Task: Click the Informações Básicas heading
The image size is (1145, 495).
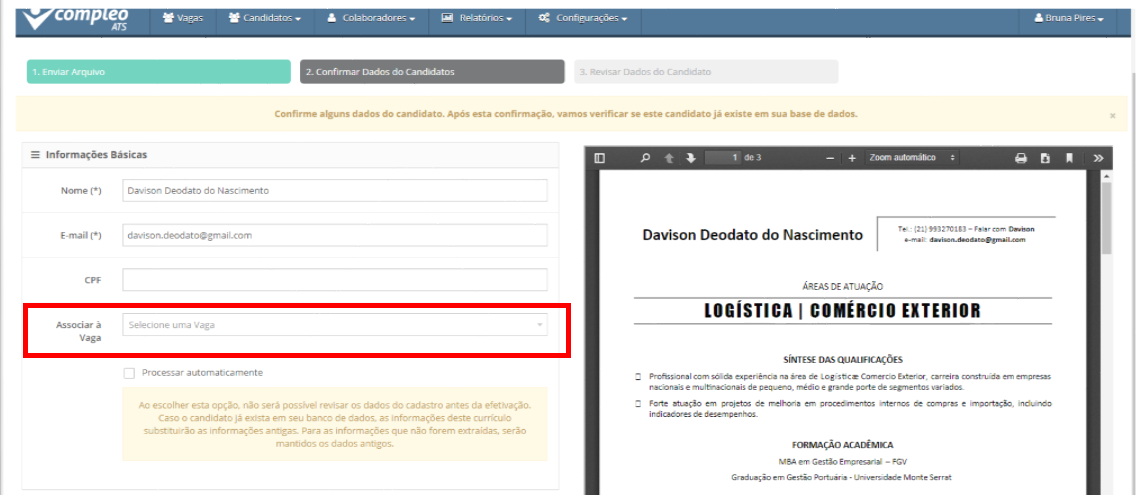Action: [x=96, y=155]
